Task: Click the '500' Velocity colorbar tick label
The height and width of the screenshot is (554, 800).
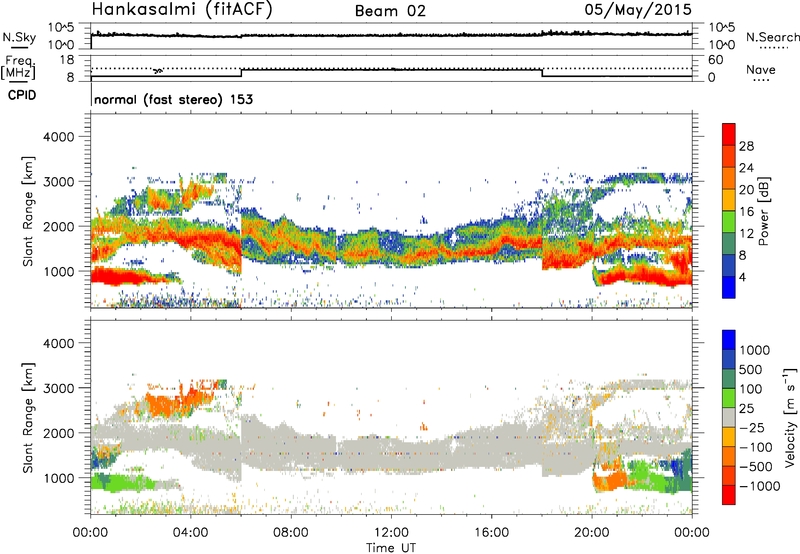Action: [x=751, y=370]
